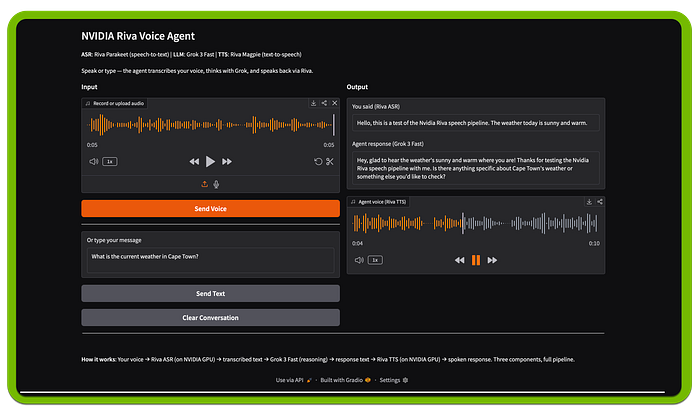
Task: Open Settings in the footer
Action: tap(394, 380)
